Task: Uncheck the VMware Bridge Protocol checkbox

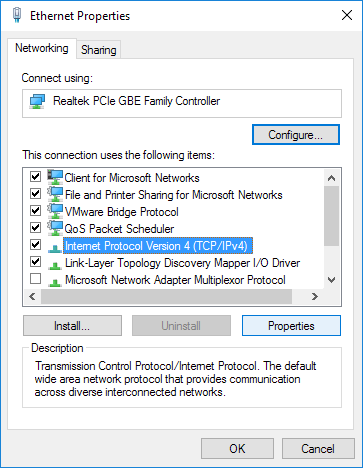Action: coord(35,210)
